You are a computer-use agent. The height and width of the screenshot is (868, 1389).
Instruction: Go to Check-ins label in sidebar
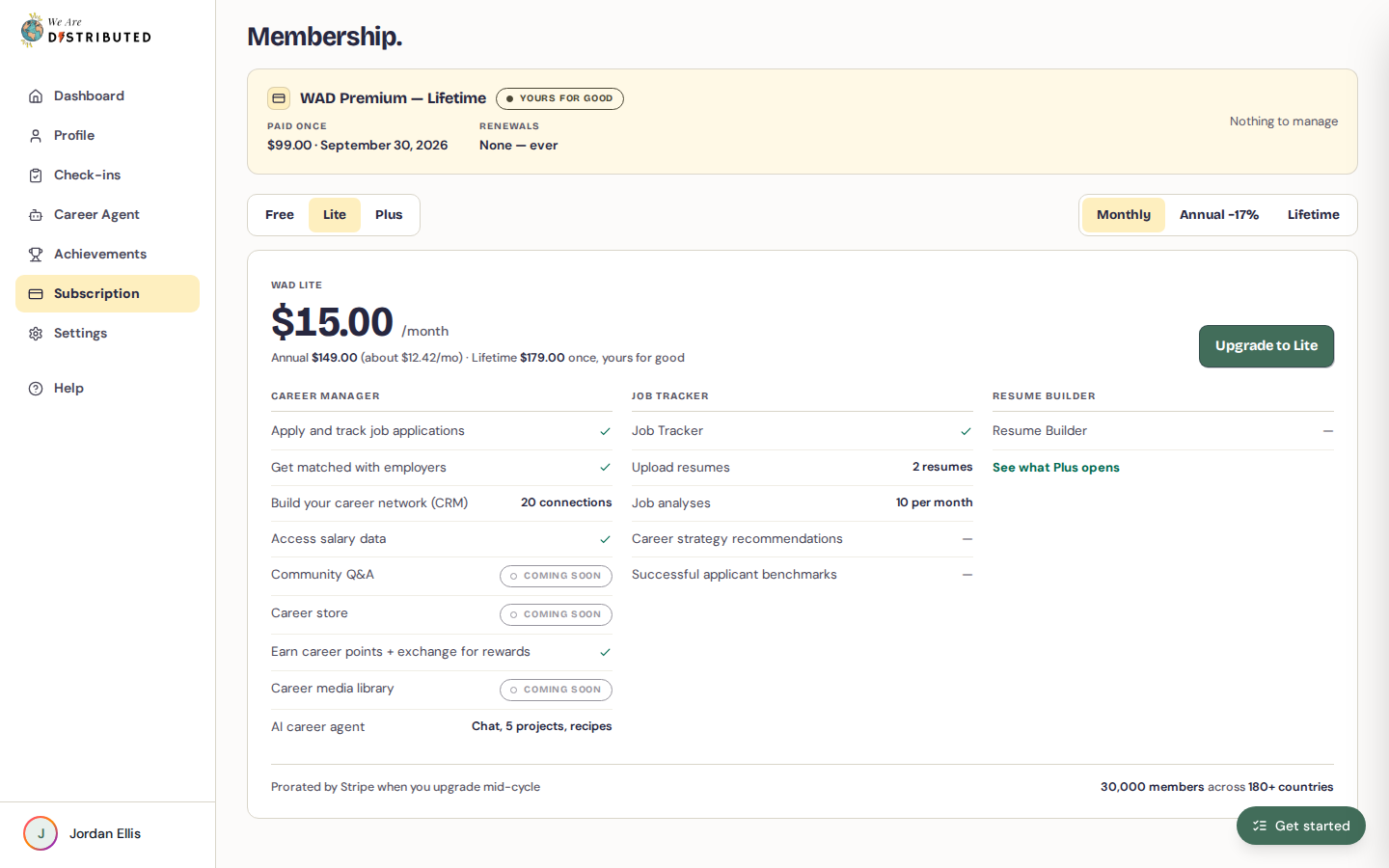[87, 176]
